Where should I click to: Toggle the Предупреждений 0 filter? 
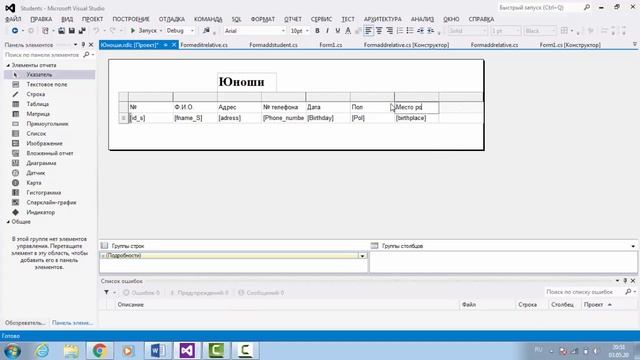[199, 293]
